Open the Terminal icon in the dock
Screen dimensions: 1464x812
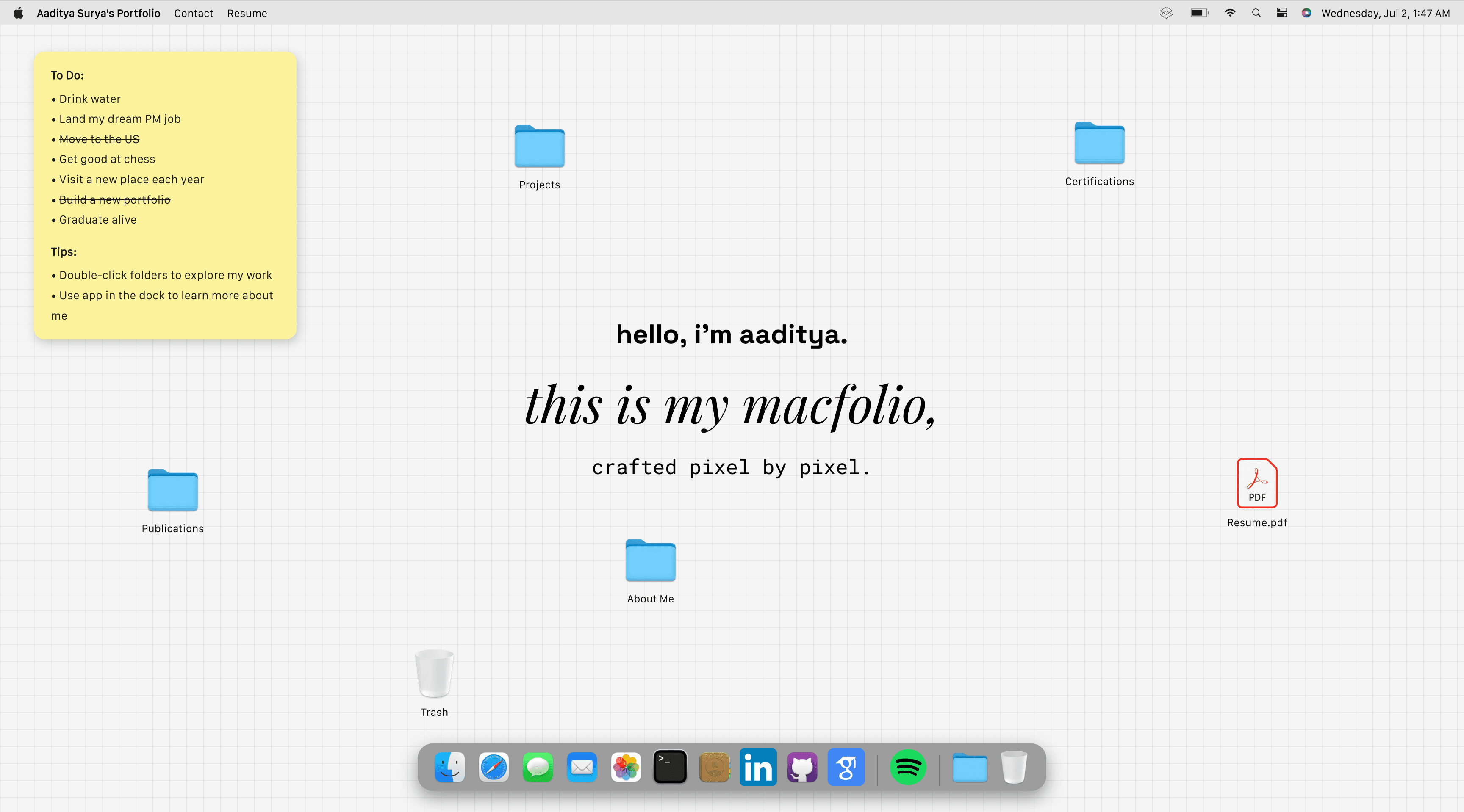pos(670,767)
